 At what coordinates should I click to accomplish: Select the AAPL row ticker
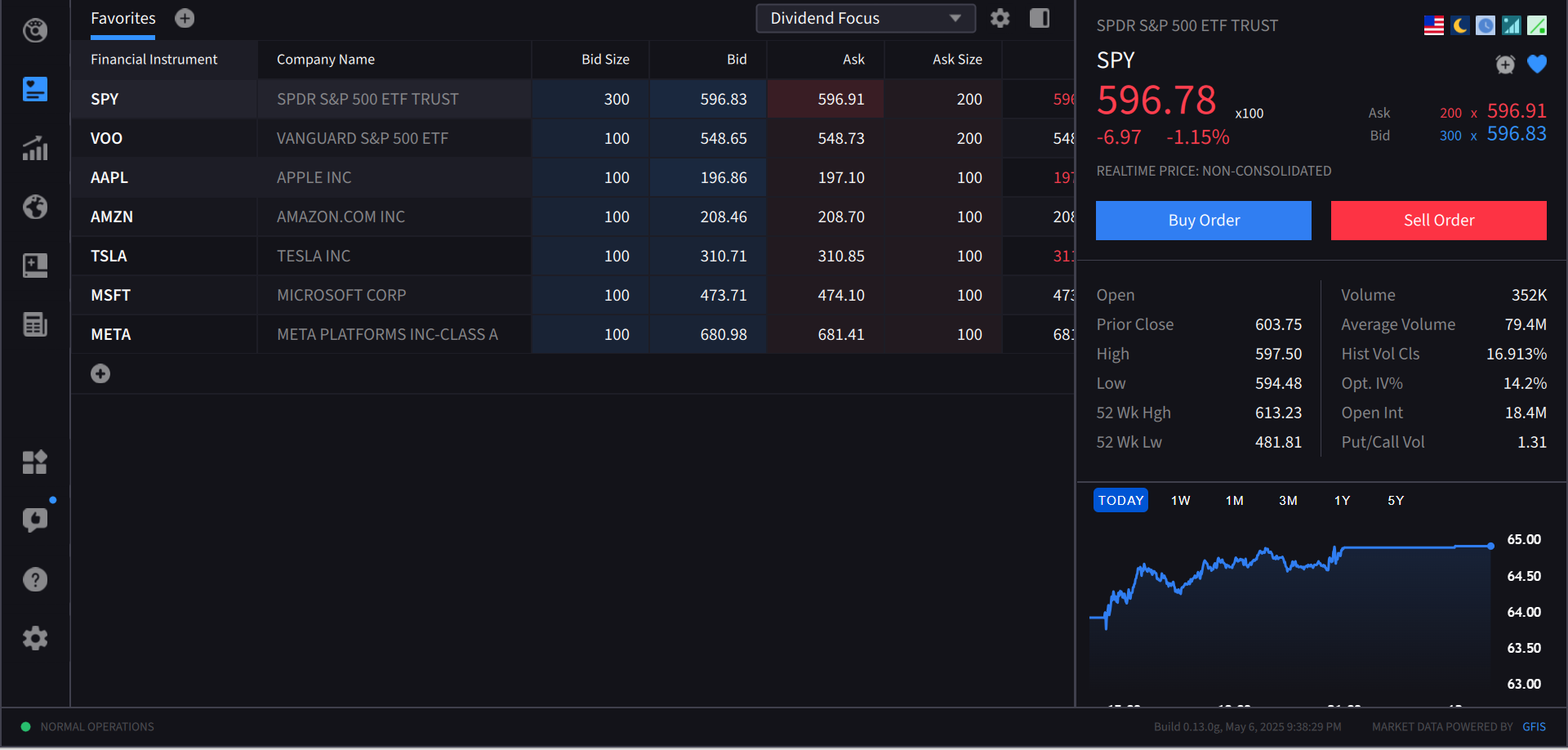click(x=109, y=177)
